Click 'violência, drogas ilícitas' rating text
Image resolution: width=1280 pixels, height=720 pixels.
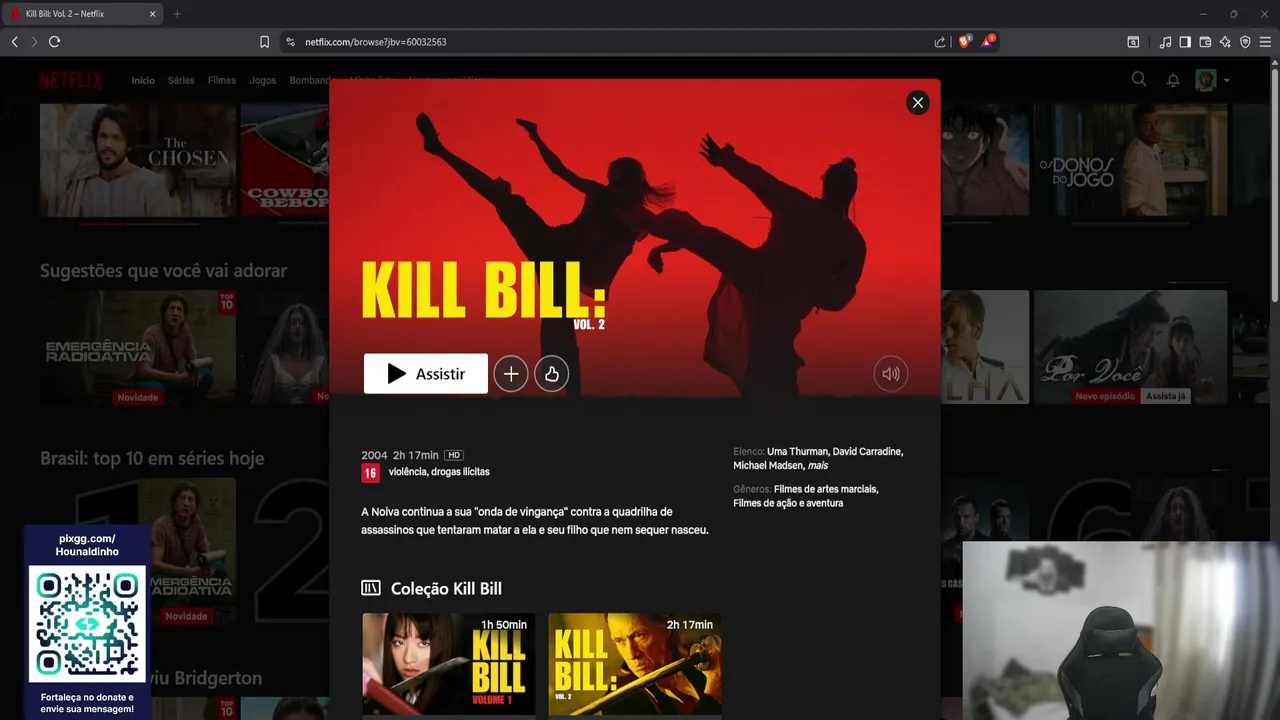(439, 472)
